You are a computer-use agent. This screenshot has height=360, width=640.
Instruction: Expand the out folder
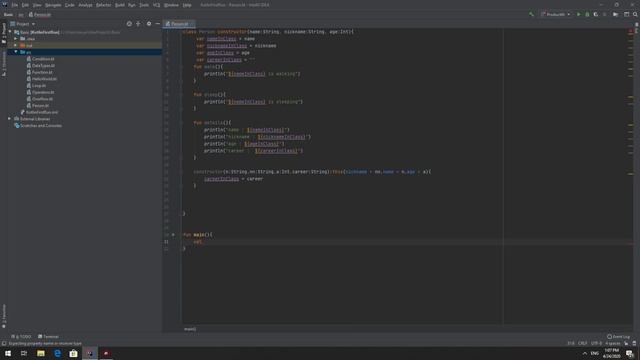tap(16, 45)
